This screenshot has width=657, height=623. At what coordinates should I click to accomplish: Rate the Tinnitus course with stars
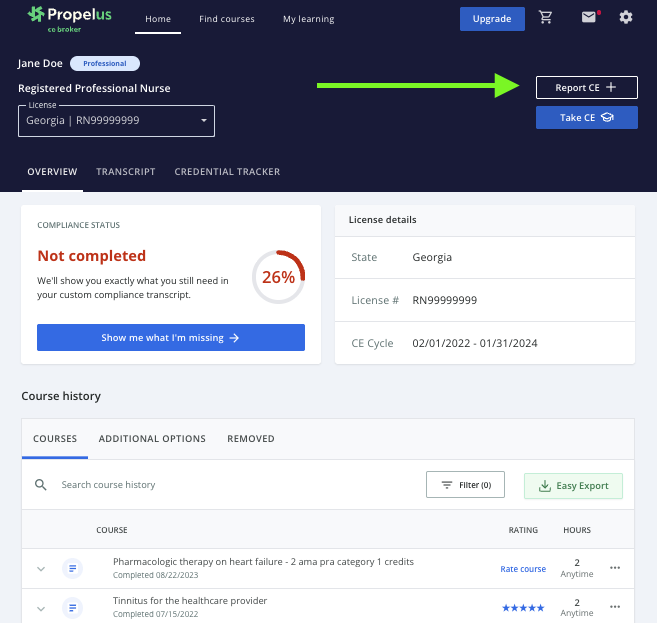tap(523, 607)
